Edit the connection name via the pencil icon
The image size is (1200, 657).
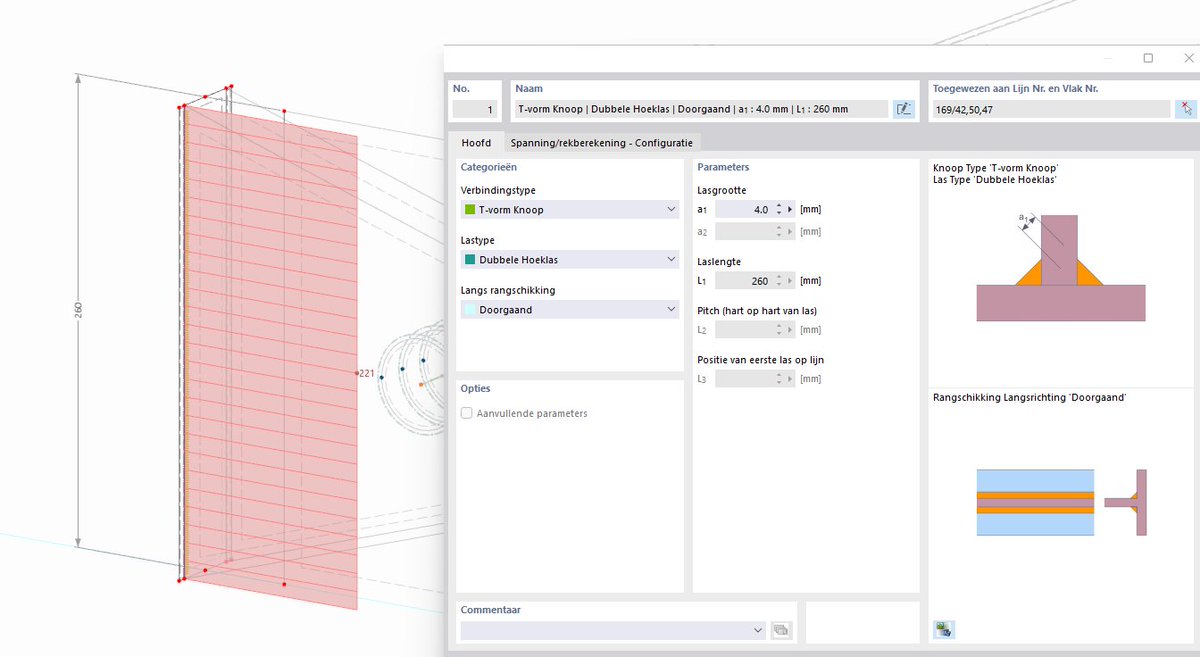point(903,108)
